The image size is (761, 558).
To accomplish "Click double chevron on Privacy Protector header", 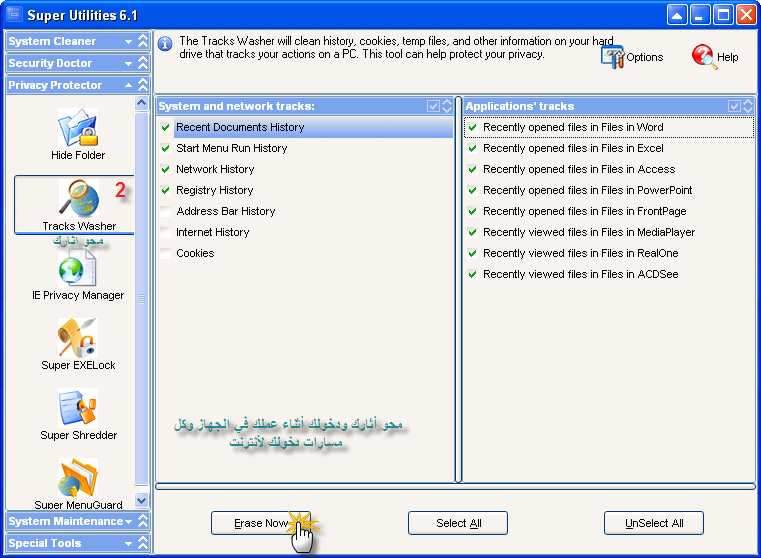I will (x=143, y=85).
